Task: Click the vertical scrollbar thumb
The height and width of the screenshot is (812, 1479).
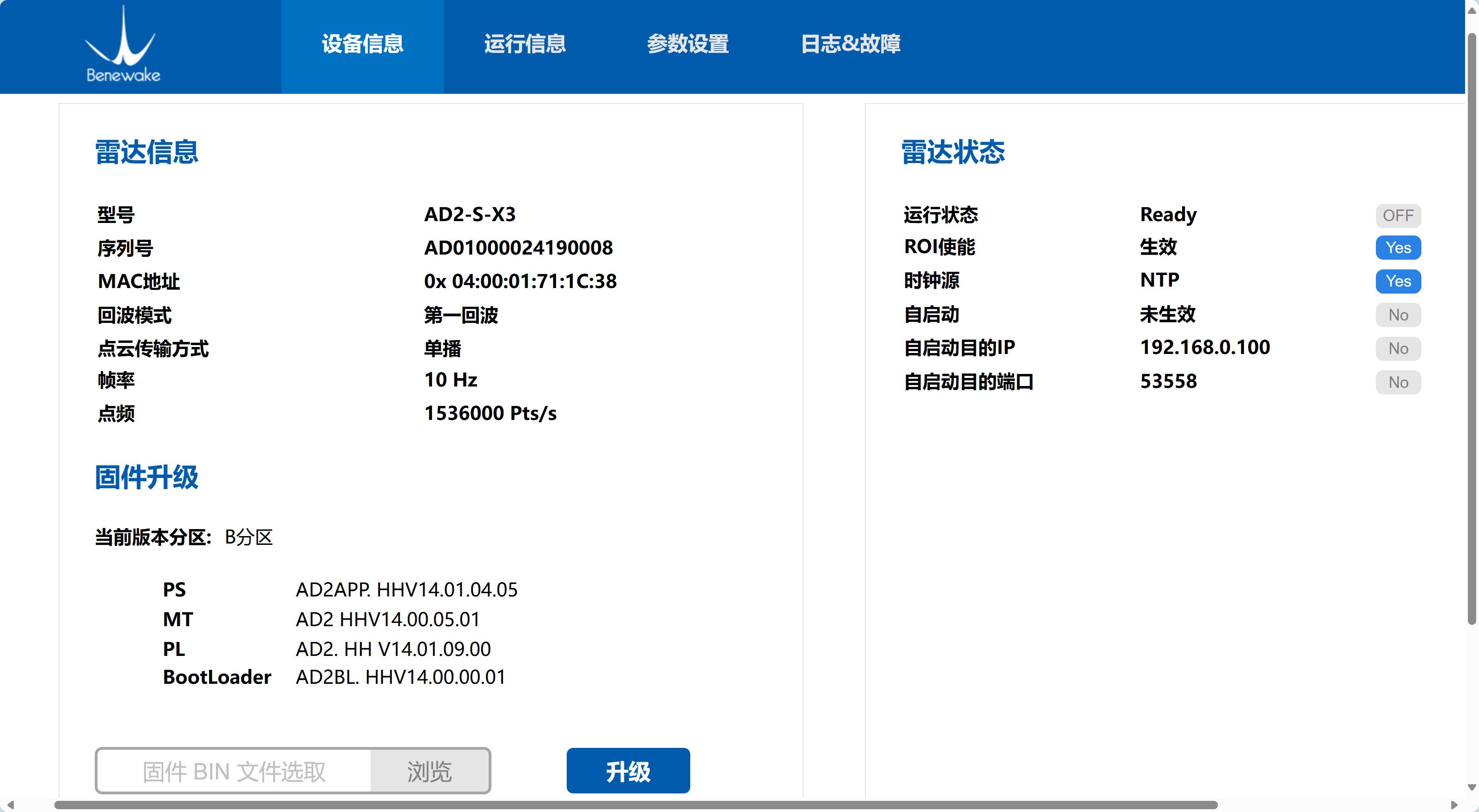Action: [x=1472, y=328]
